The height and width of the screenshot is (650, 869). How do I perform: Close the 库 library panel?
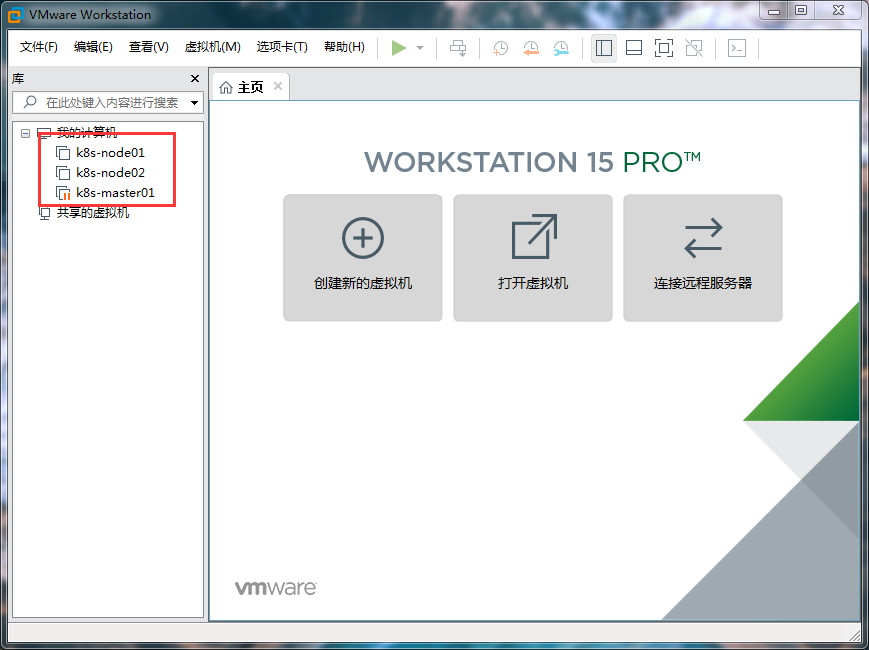click(195, 79)
